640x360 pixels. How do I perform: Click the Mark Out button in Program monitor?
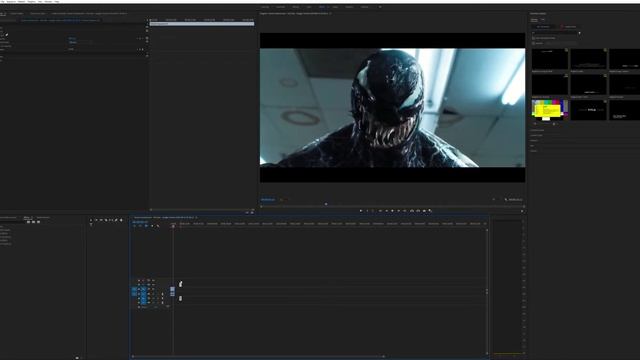click(x=373, y=211)
